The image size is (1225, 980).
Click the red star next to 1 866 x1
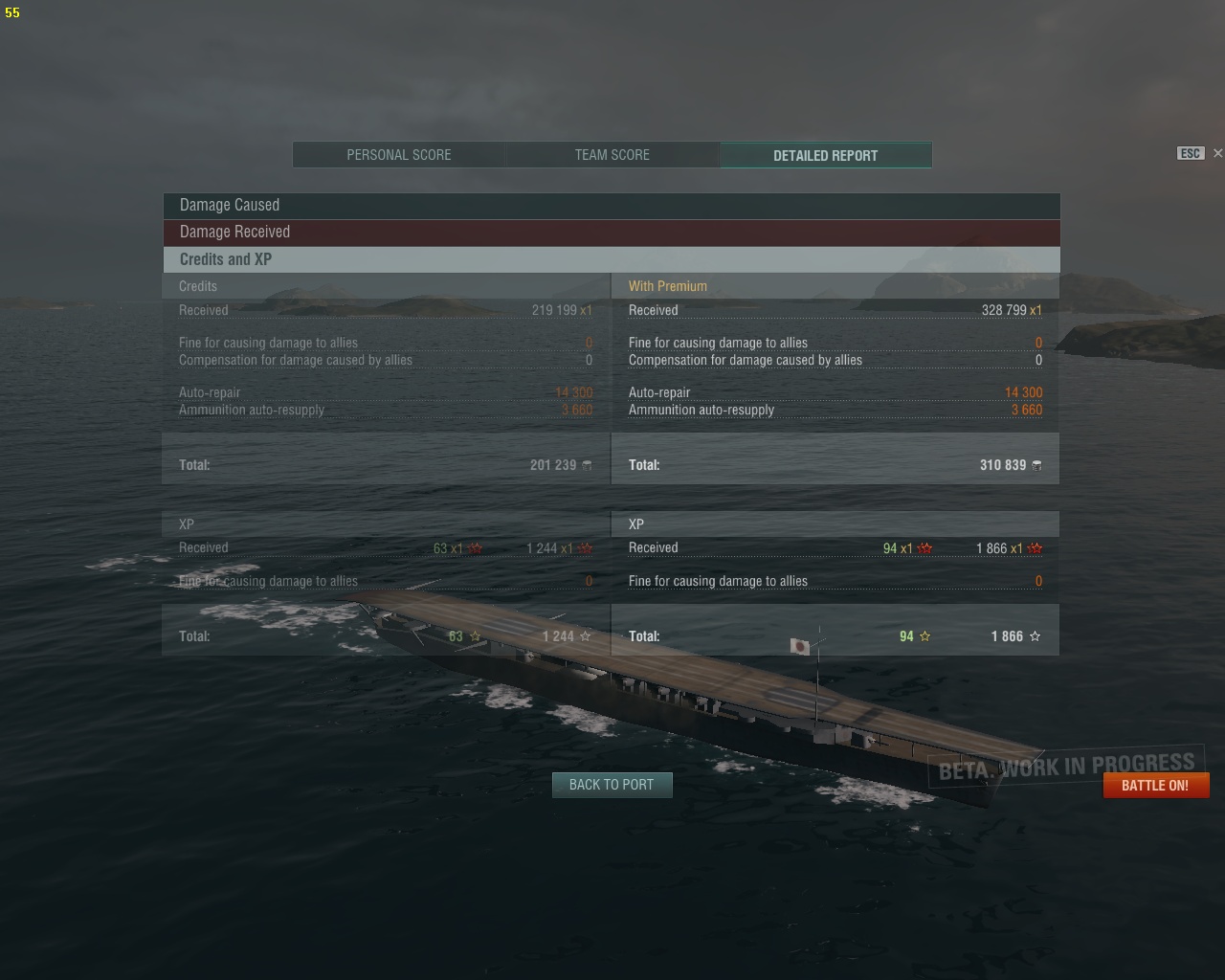click(1035, 548)
